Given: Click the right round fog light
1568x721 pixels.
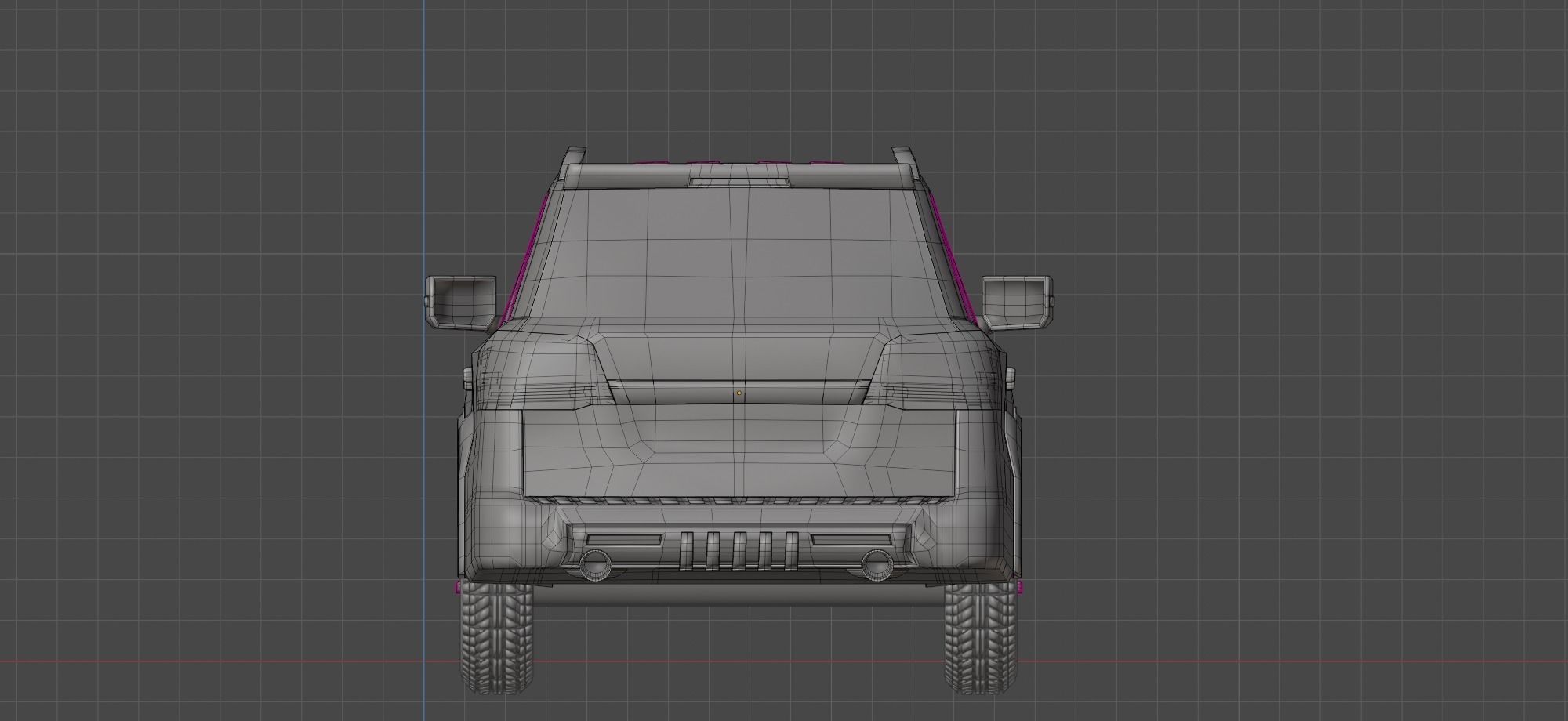Looking at the screenshot, I should pos(876,564).
